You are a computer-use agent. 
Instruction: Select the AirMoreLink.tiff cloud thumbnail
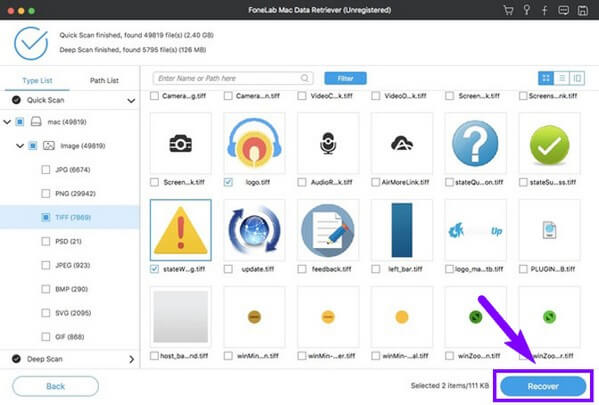pyautogui.click(x=402, y=143)
